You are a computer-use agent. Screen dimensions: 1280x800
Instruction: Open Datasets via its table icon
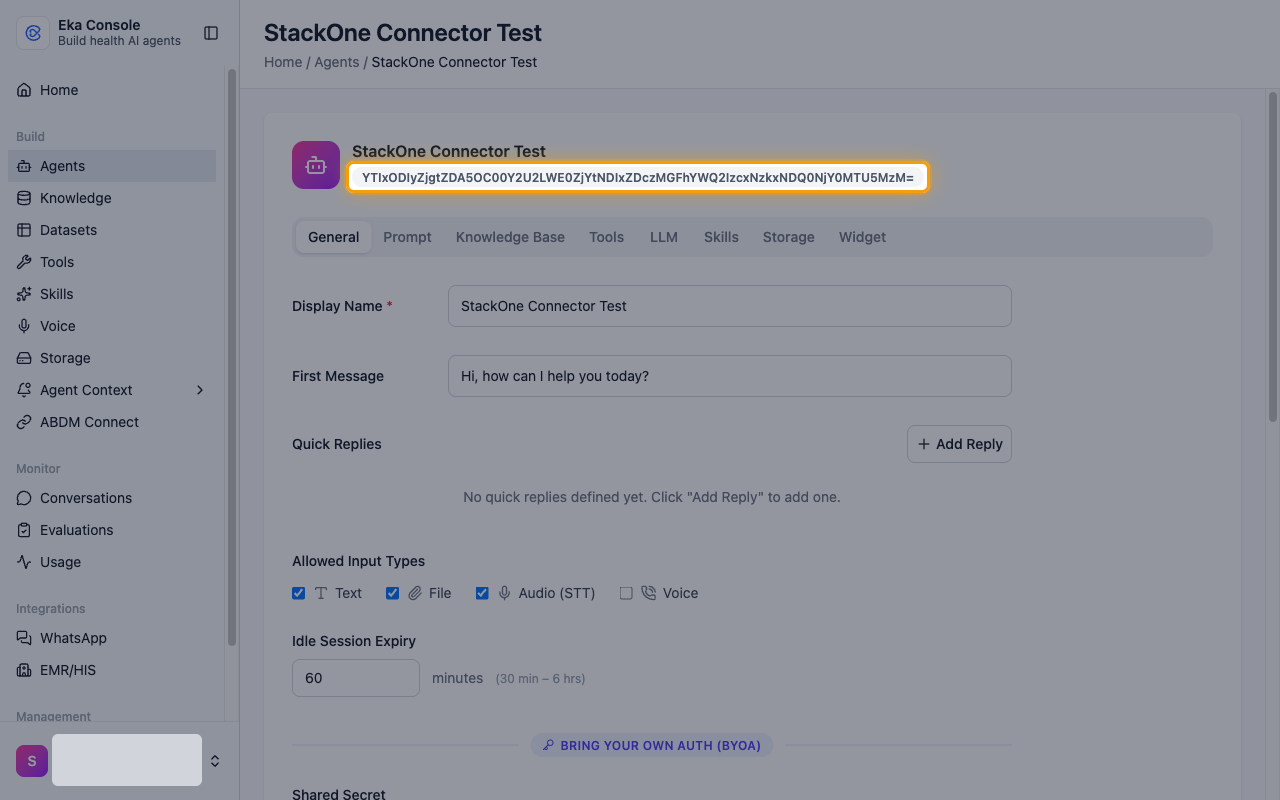(24, 230)
